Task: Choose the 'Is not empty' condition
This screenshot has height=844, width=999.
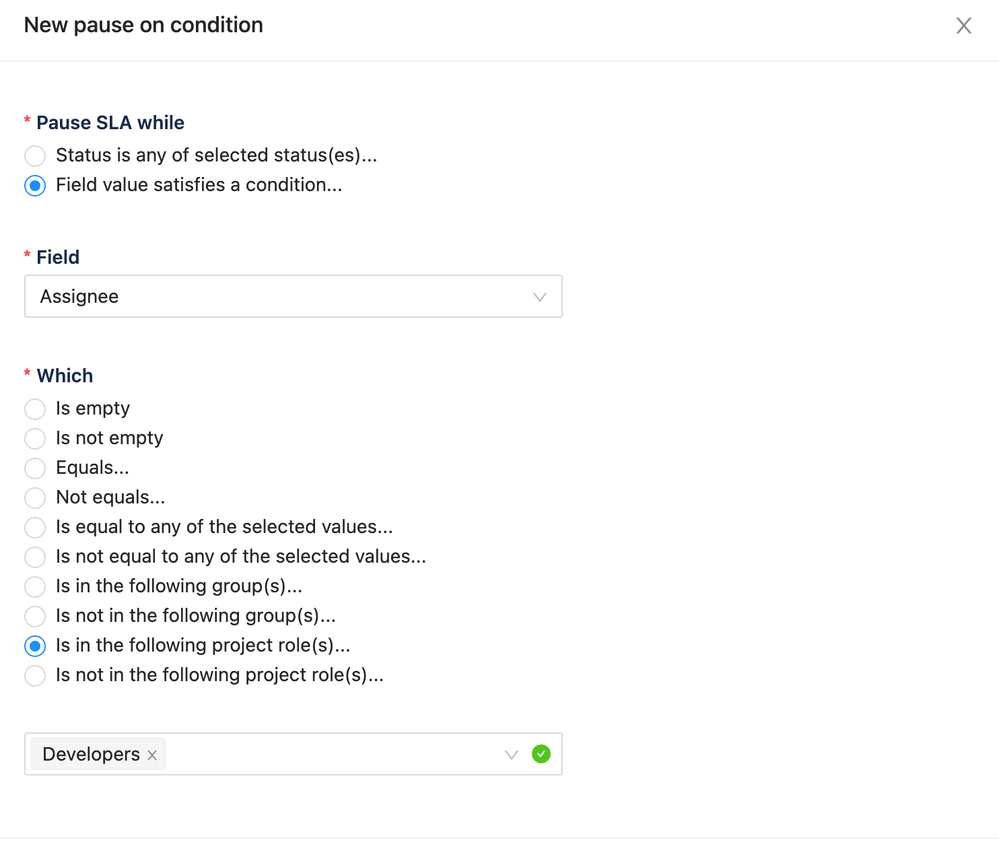Action: [35, 439]
